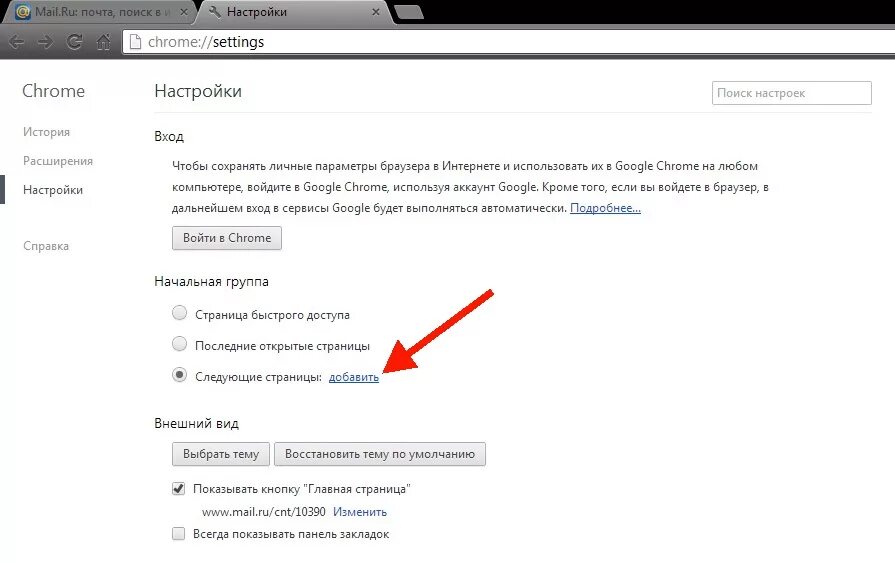Open История in the sidebar
The width and height of the screenshot is (895, 563).
click(x=46, y=132)
